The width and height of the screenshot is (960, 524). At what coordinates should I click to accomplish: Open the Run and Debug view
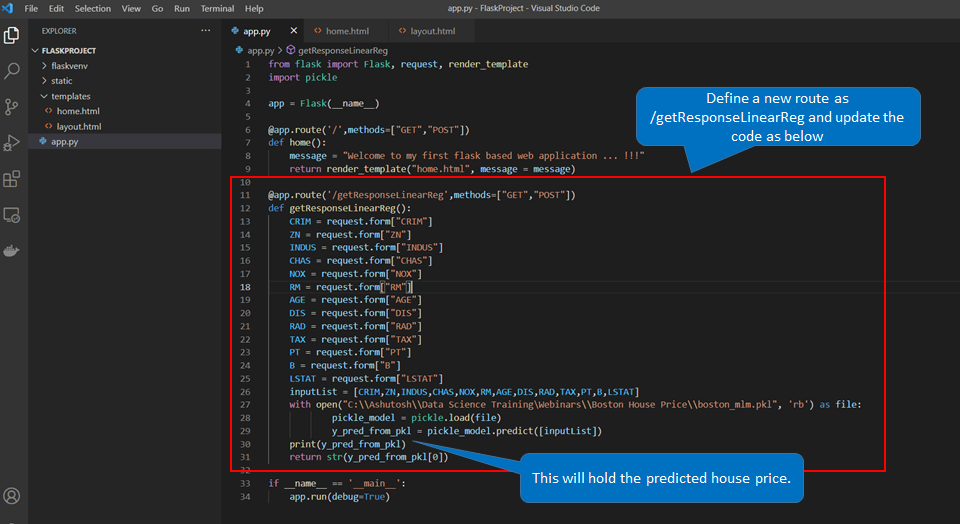[12, 142]
